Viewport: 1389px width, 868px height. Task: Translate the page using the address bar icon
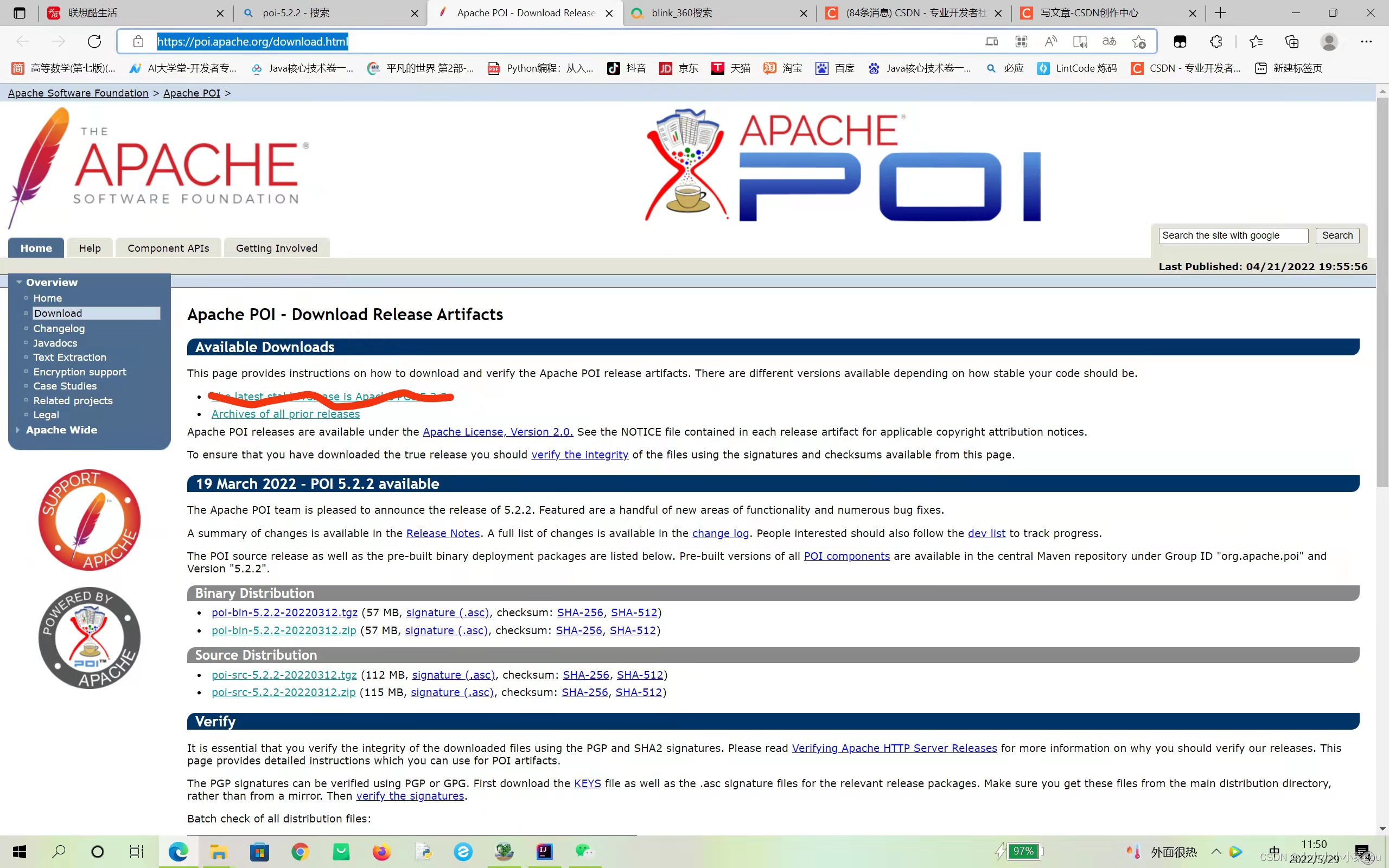pyautogui.click(x=1109, y=41)
